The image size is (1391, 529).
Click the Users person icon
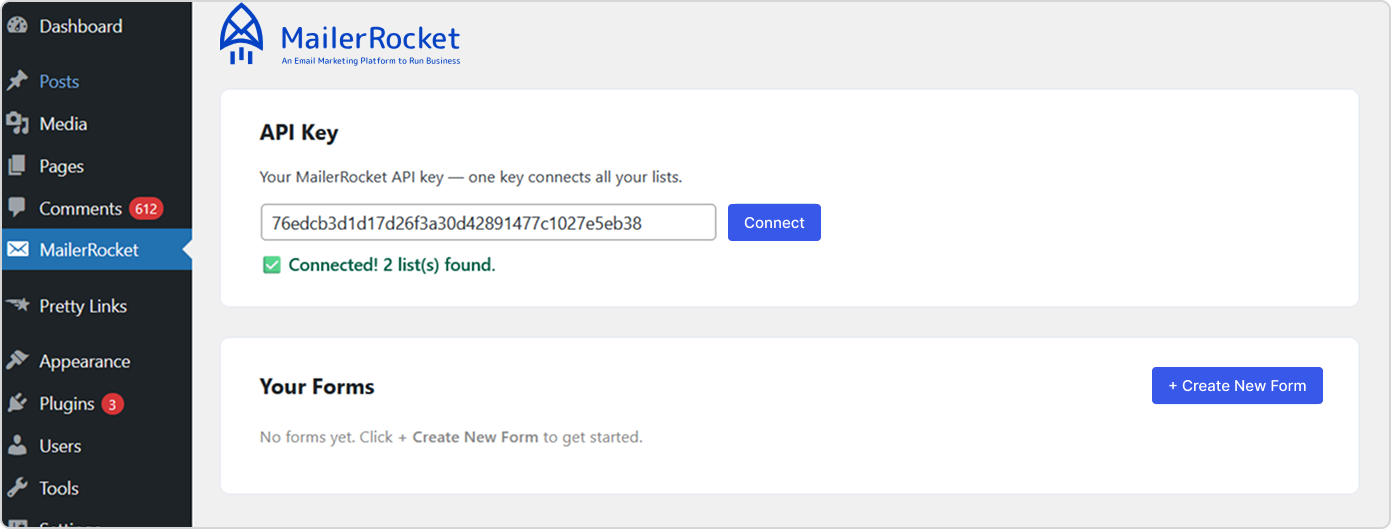(x=17, y=446)
